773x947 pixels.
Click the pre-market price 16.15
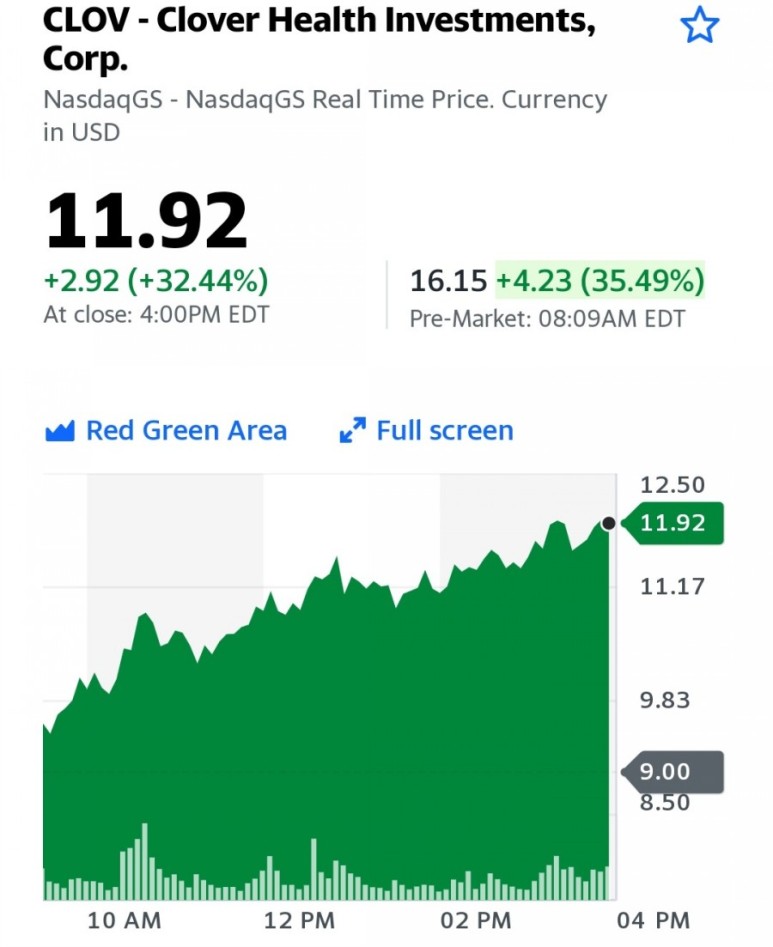click(x=448, y=281)
